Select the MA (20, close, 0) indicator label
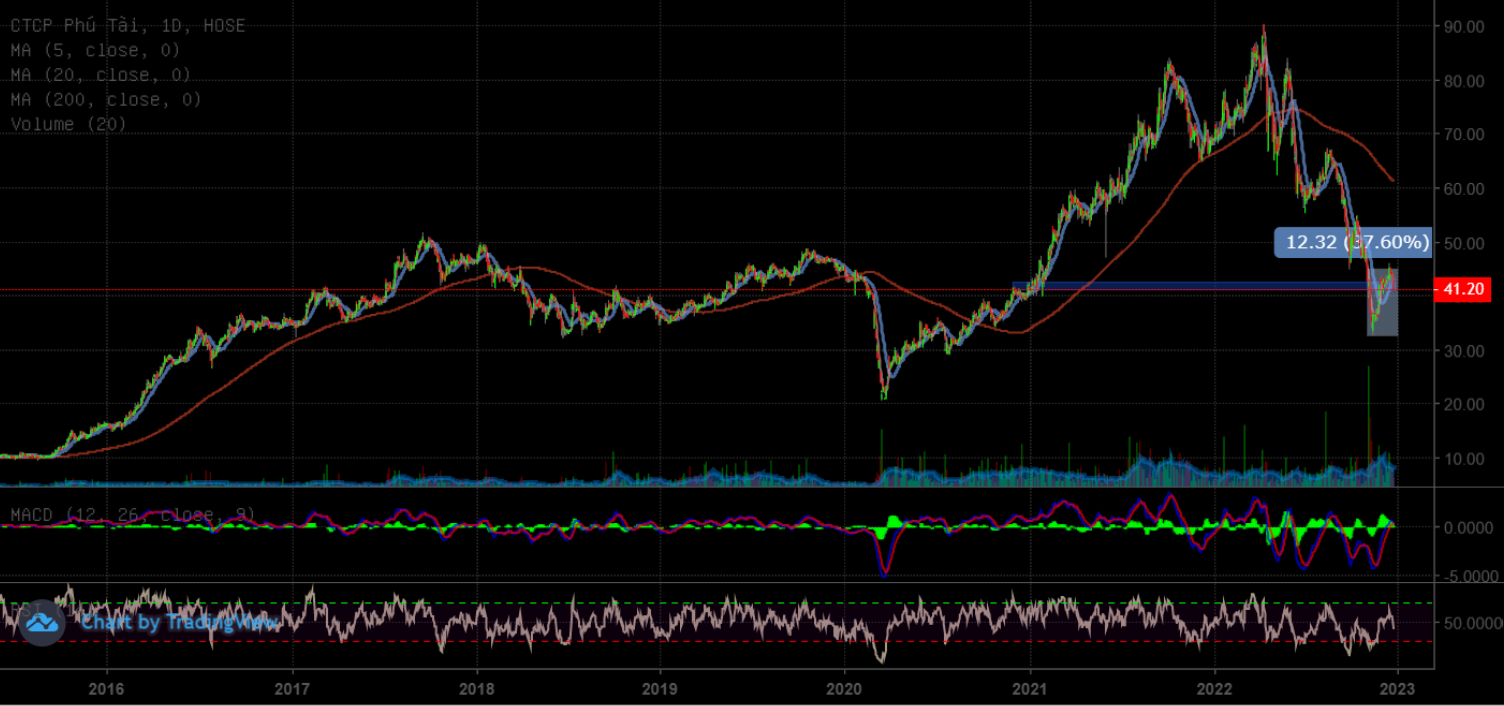The height and width of the screenshot is (706, 1504). [x=100, y=75]
